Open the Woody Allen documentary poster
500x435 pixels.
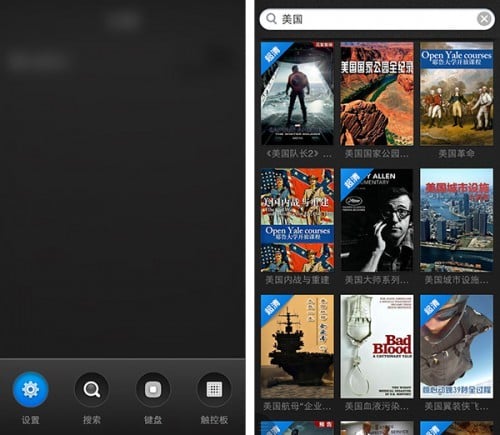(377, 220)
